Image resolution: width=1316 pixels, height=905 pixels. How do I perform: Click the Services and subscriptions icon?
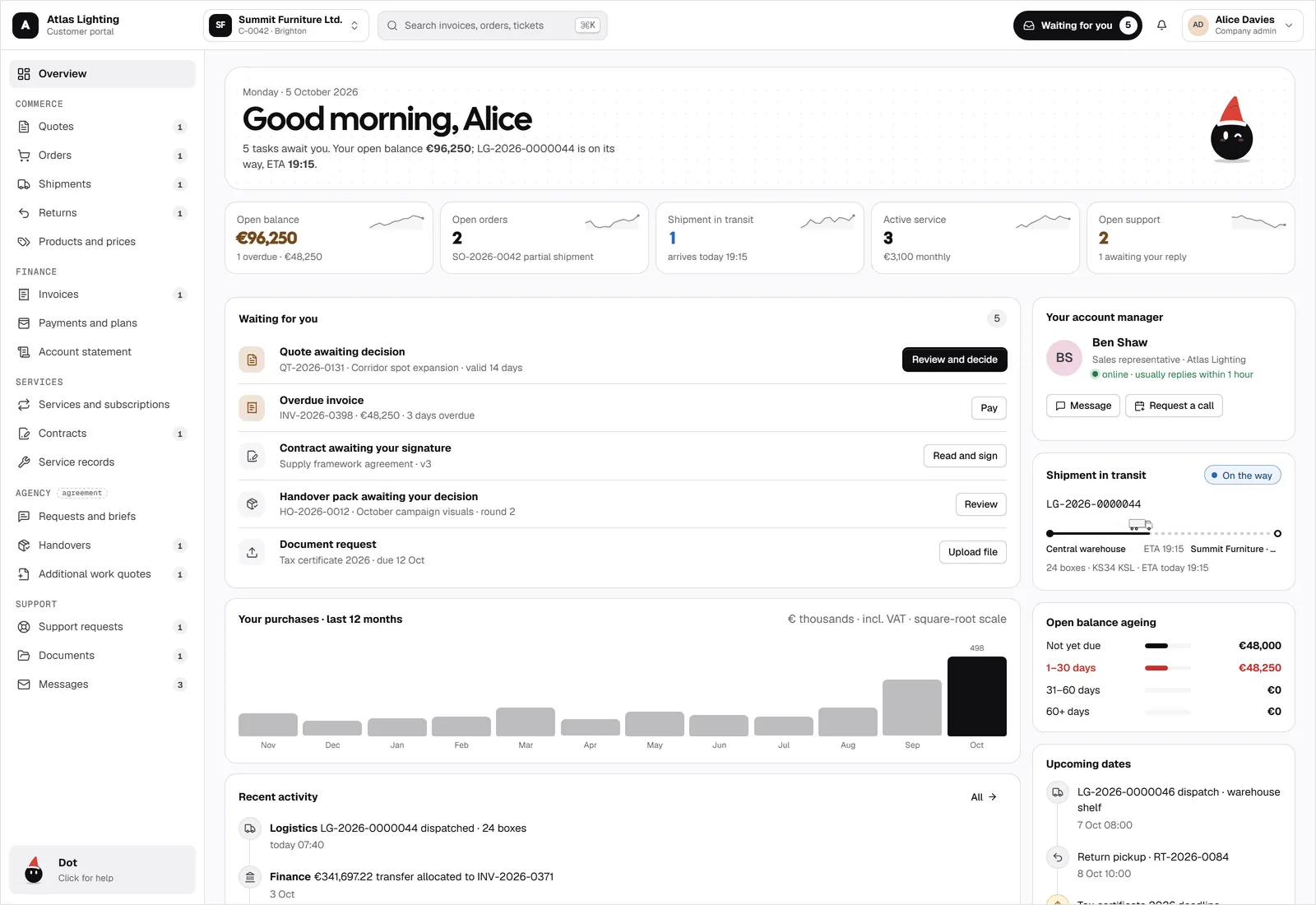click(24, 405)
